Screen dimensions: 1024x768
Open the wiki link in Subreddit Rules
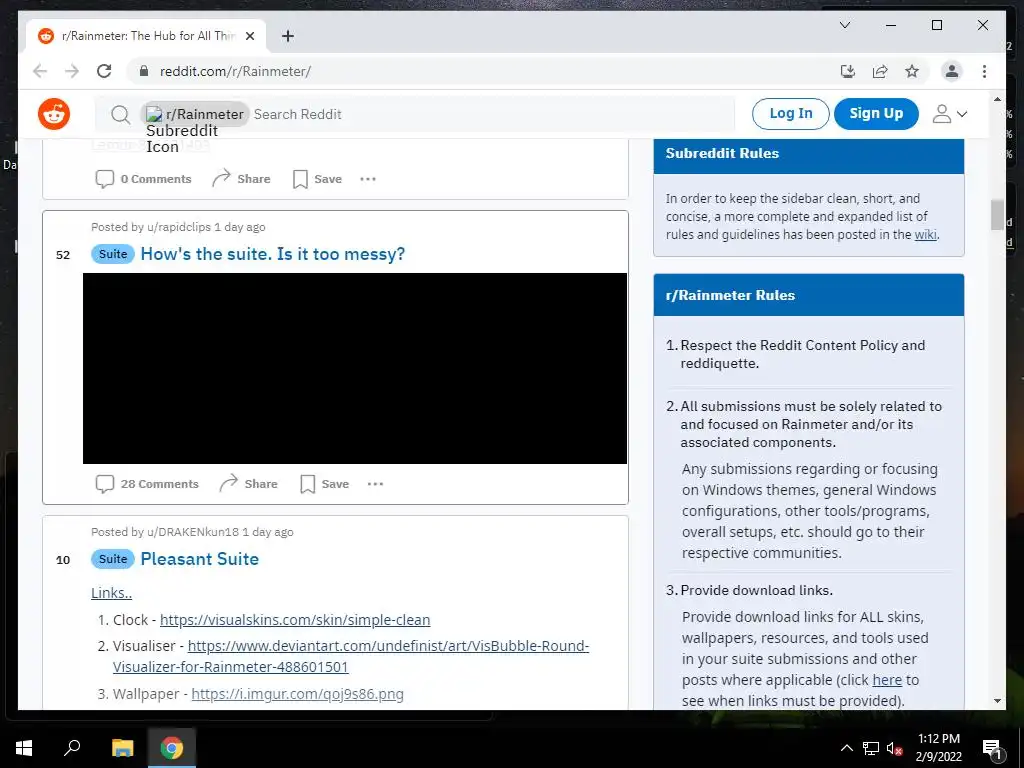tap(925, 234)
